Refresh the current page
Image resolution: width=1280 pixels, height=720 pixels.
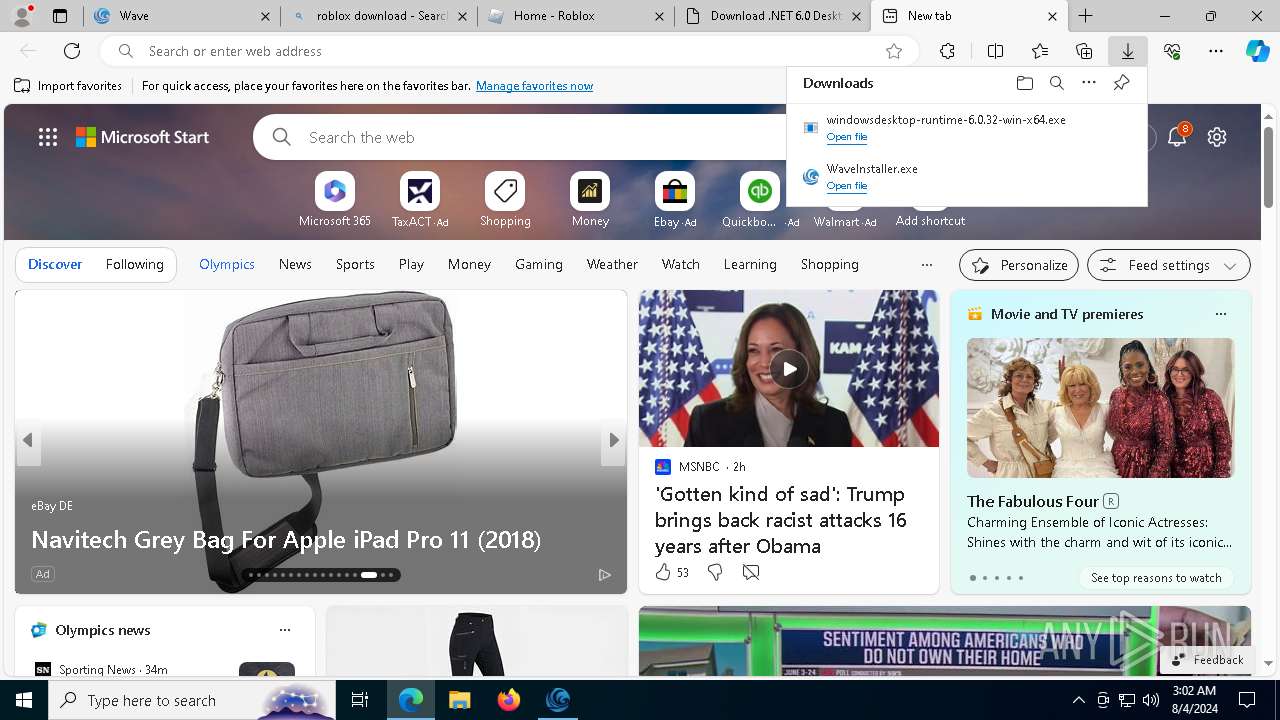(72, 51)
